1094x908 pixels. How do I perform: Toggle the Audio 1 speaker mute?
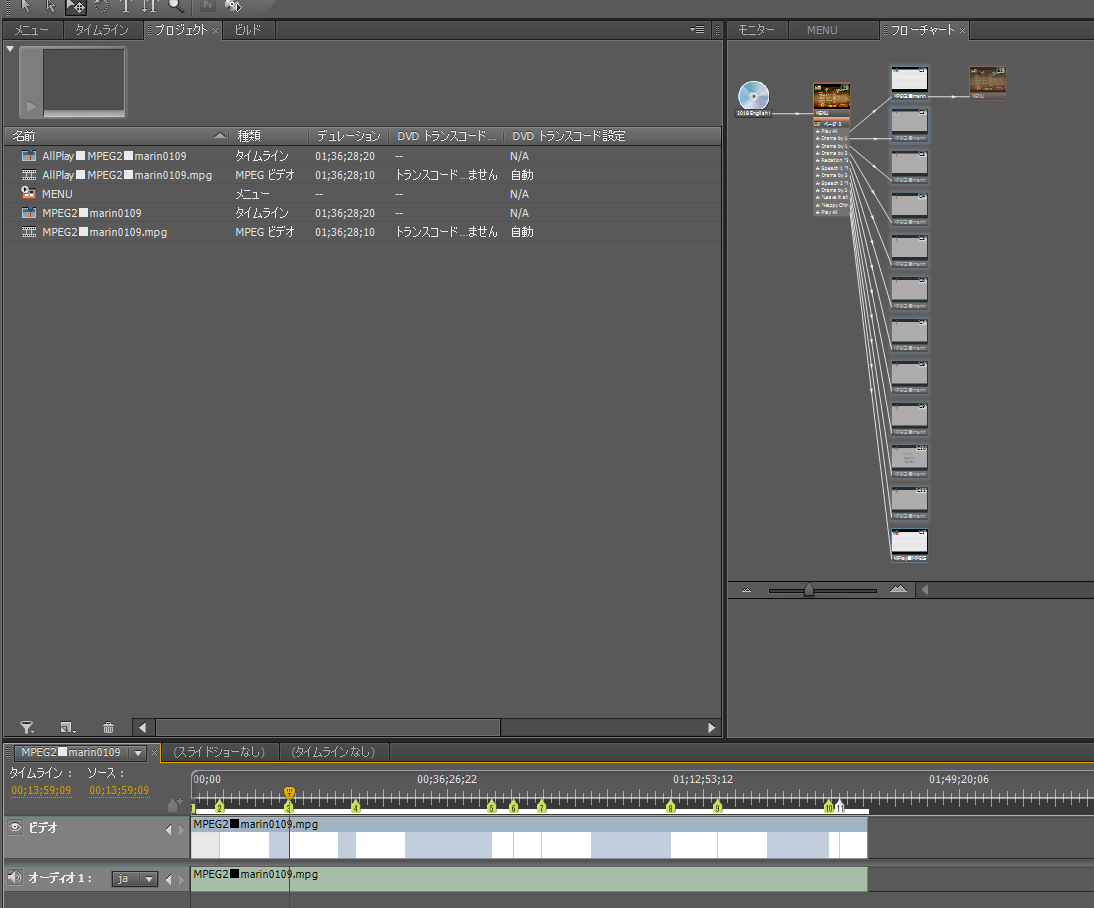[14, 877]
